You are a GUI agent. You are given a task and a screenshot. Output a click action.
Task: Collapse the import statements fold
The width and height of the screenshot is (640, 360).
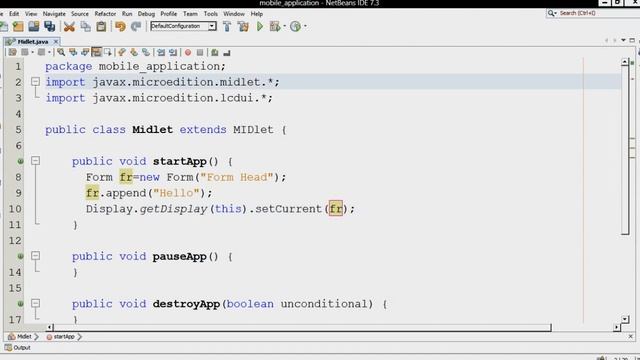36,82
